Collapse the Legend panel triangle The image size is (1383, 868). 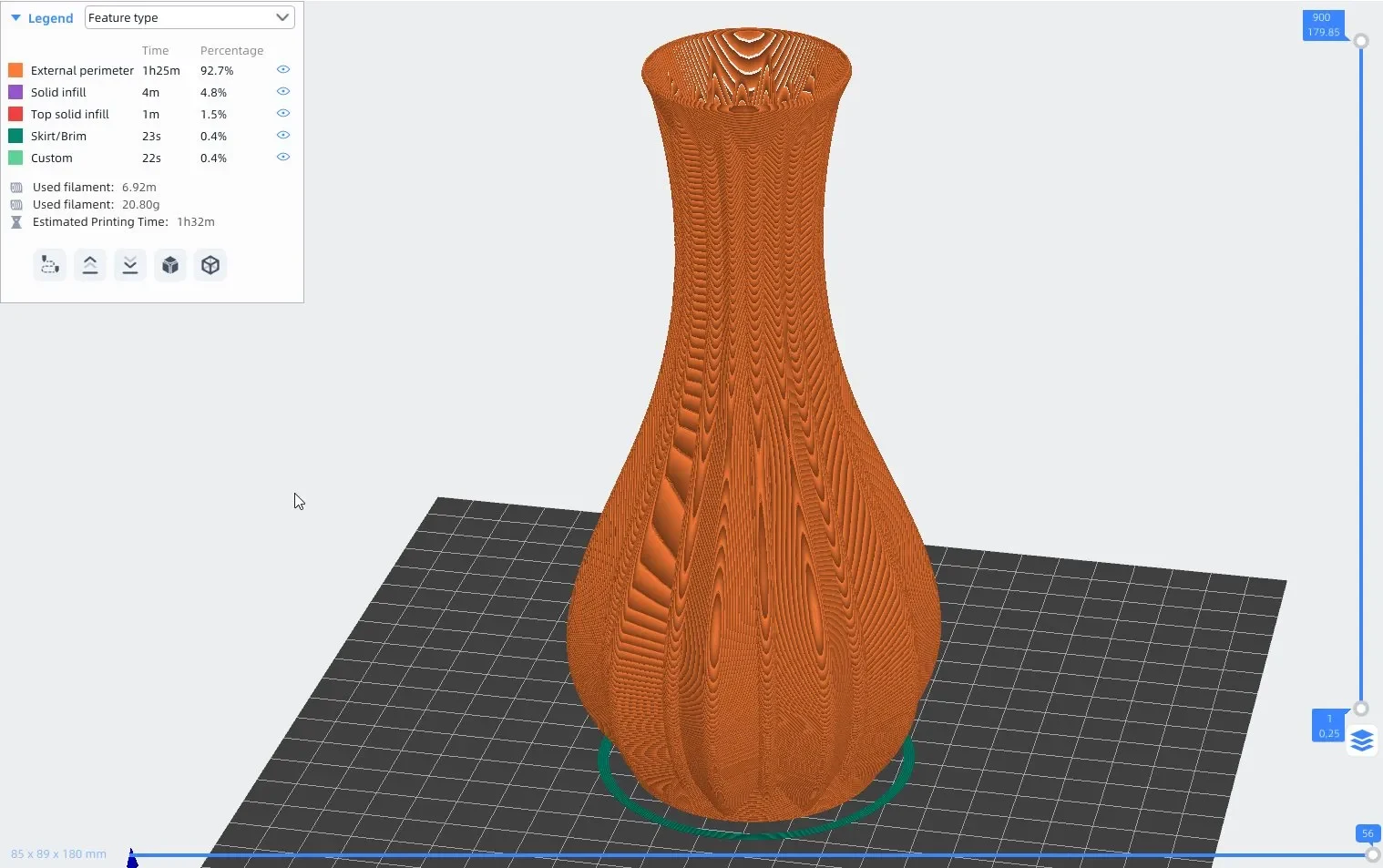pos(15,18)
